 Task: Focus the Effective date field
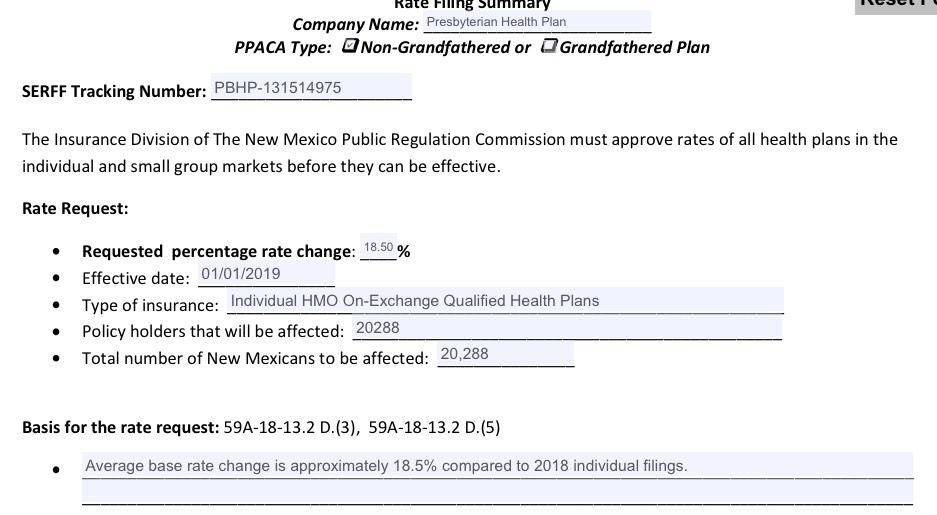click(266, 274)
